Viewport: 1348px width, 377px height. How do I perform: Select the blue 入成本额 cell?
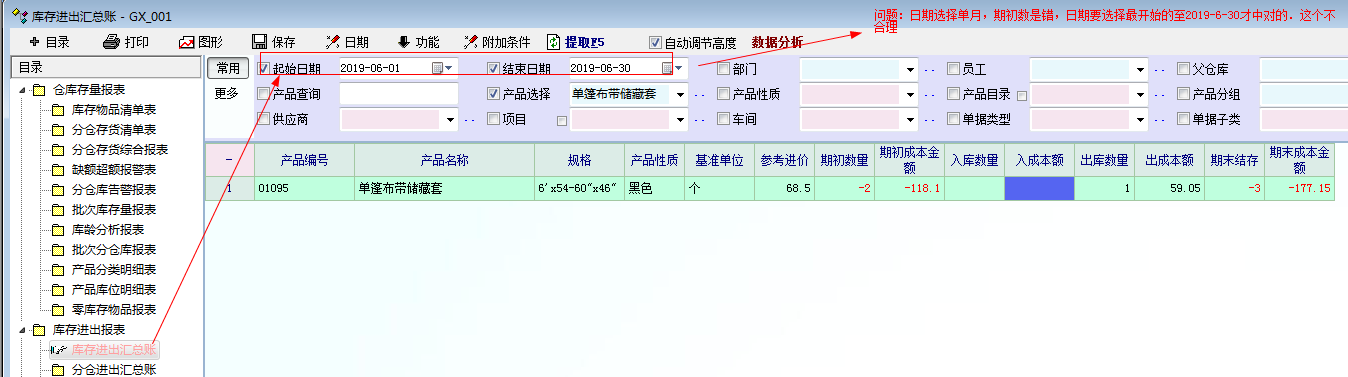(x=1039, y=188)
